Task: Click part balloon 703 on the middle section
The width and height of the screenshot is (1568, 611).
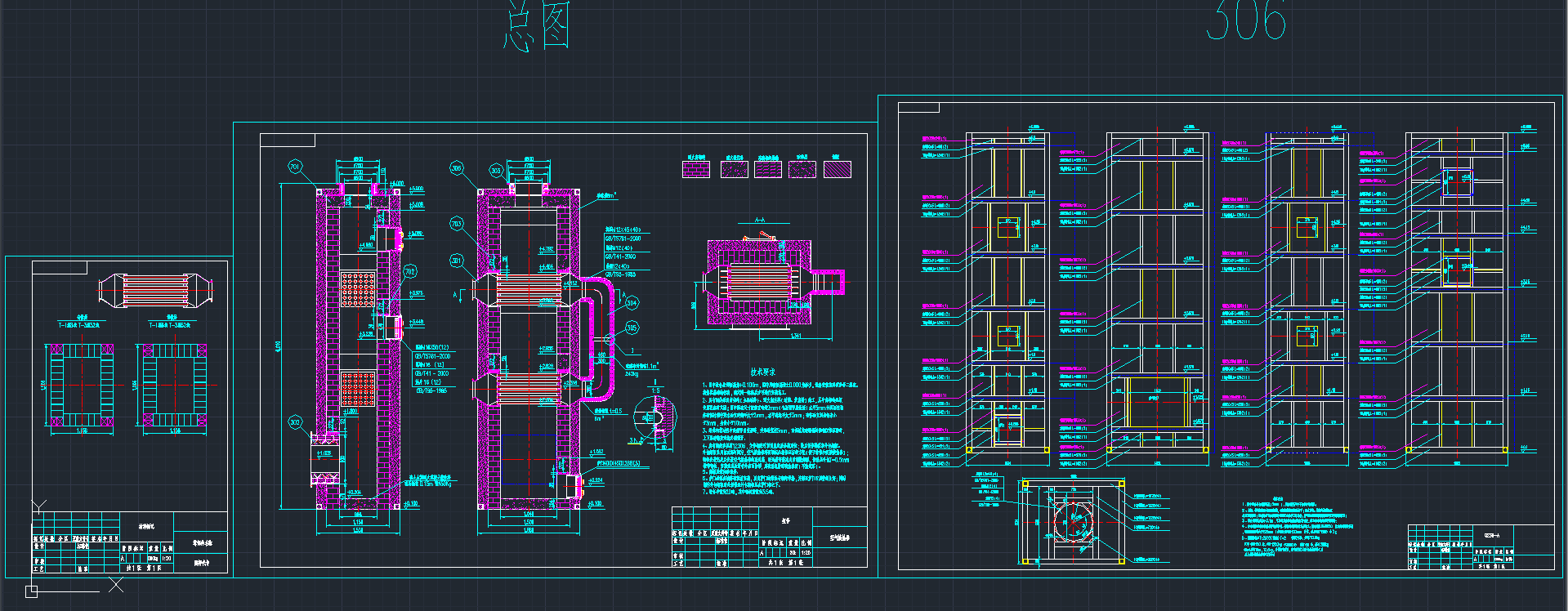Action: [x=457, y=223]
